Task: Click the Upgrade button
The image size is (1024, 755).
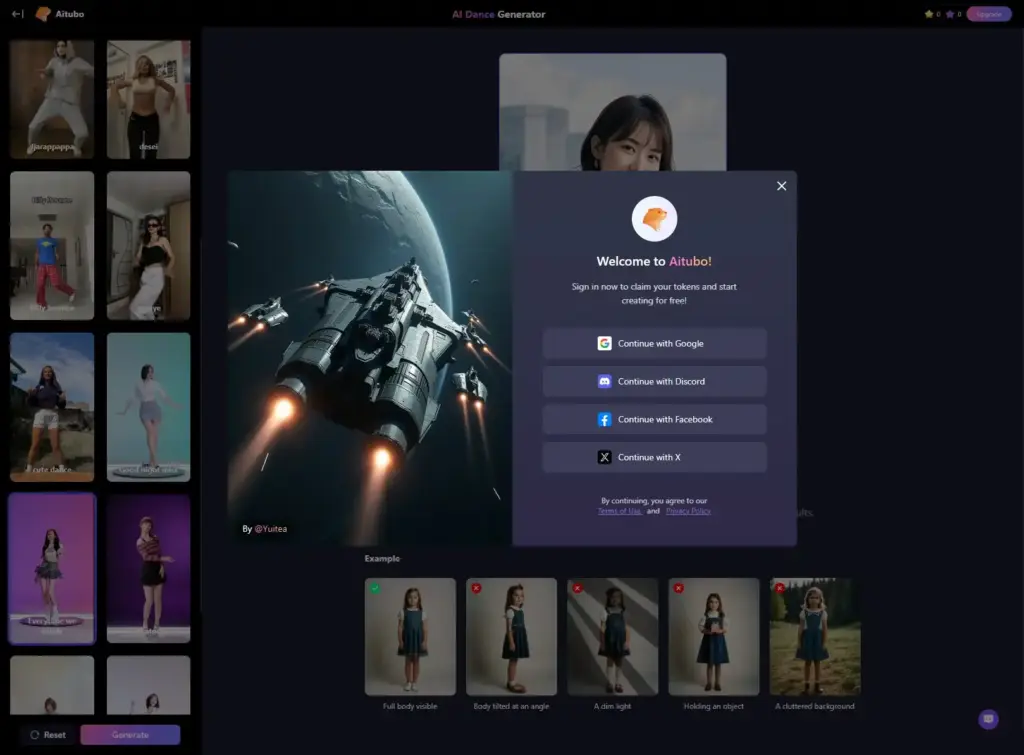Action: [x=989, y=14]
